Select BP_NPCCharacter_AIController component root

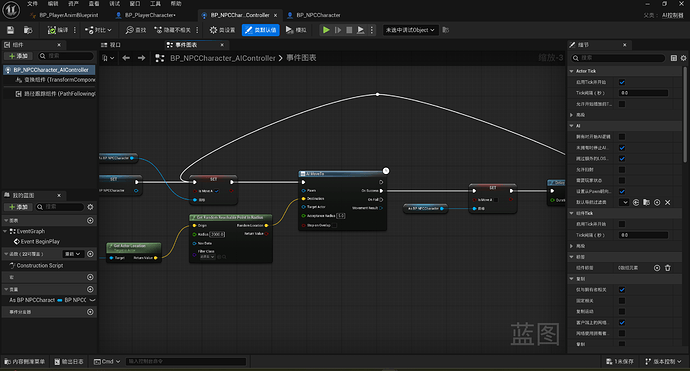click(x=49, y=70)
